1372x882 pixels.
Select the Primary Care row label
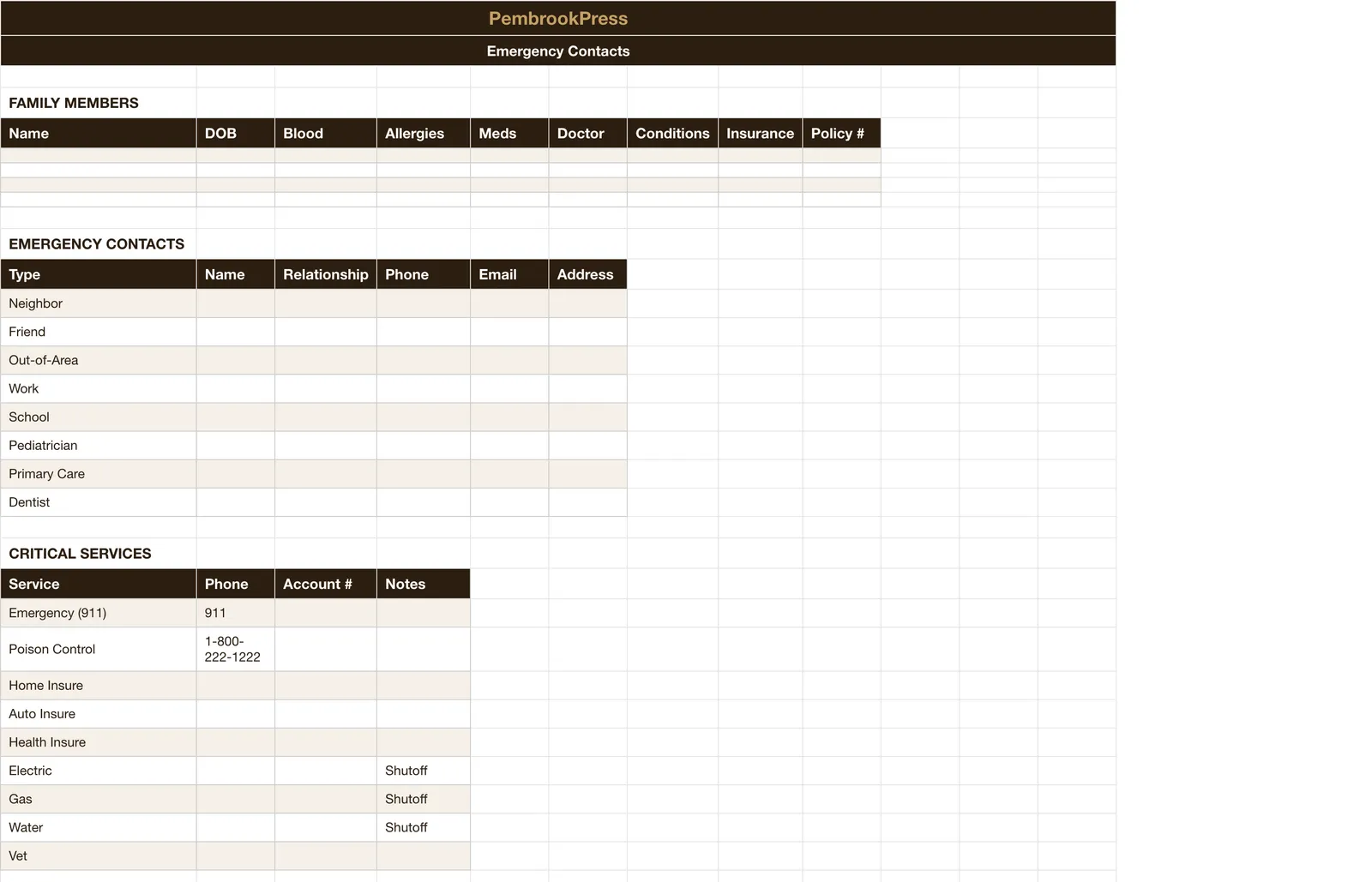(99, 473)
